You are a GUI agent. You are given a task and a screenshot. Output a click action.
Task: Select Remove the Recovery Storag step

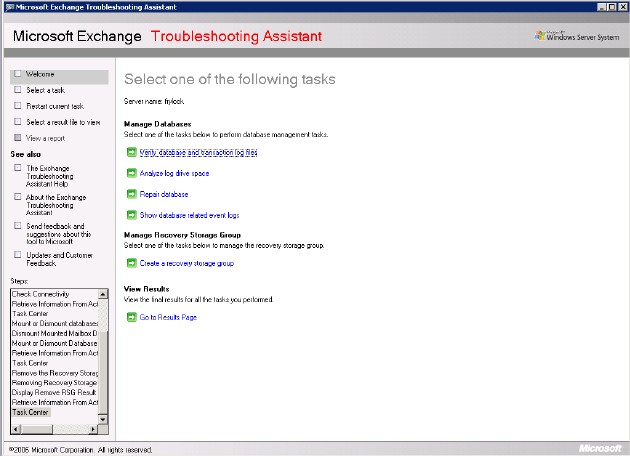pos(55,373)
